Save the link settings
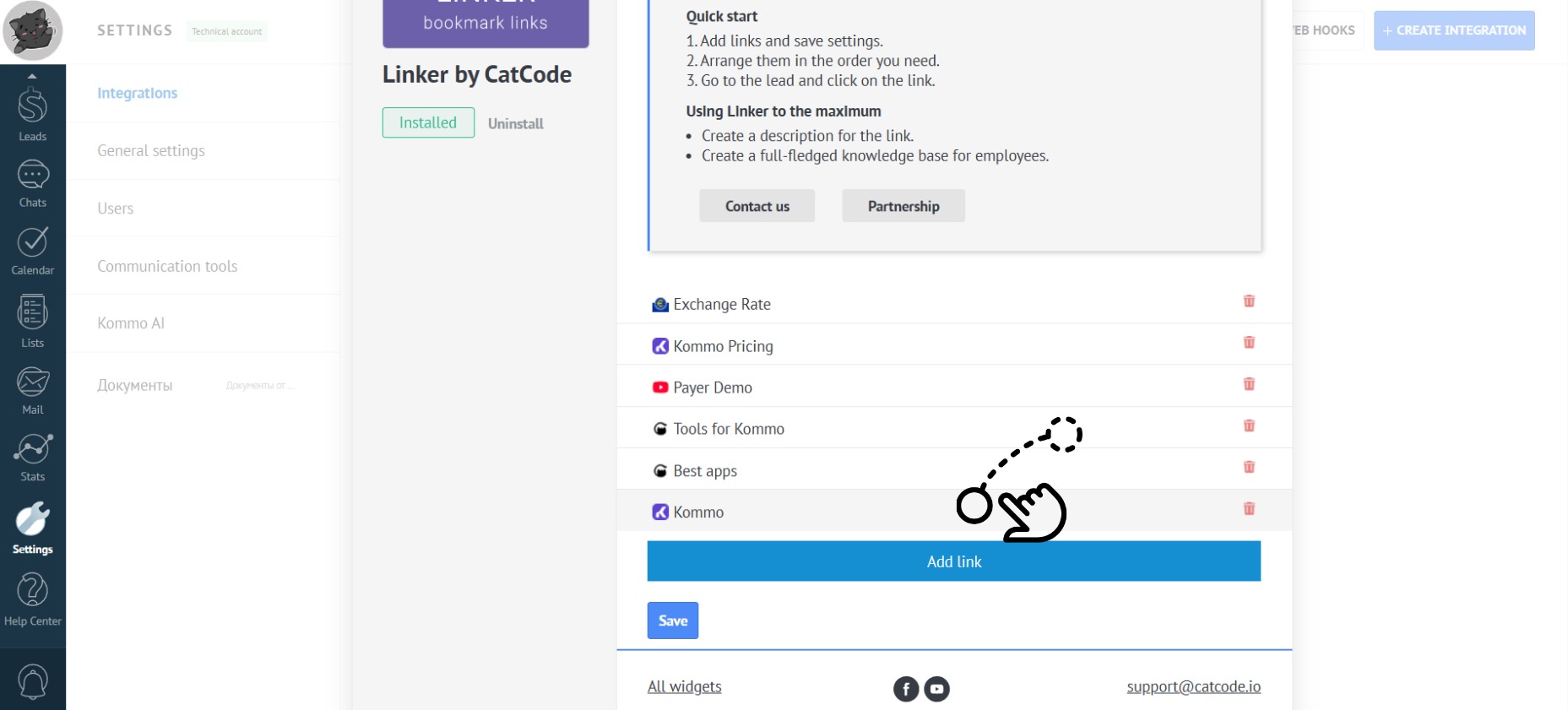Screen dimensions: 1568x710 point(672,621)
